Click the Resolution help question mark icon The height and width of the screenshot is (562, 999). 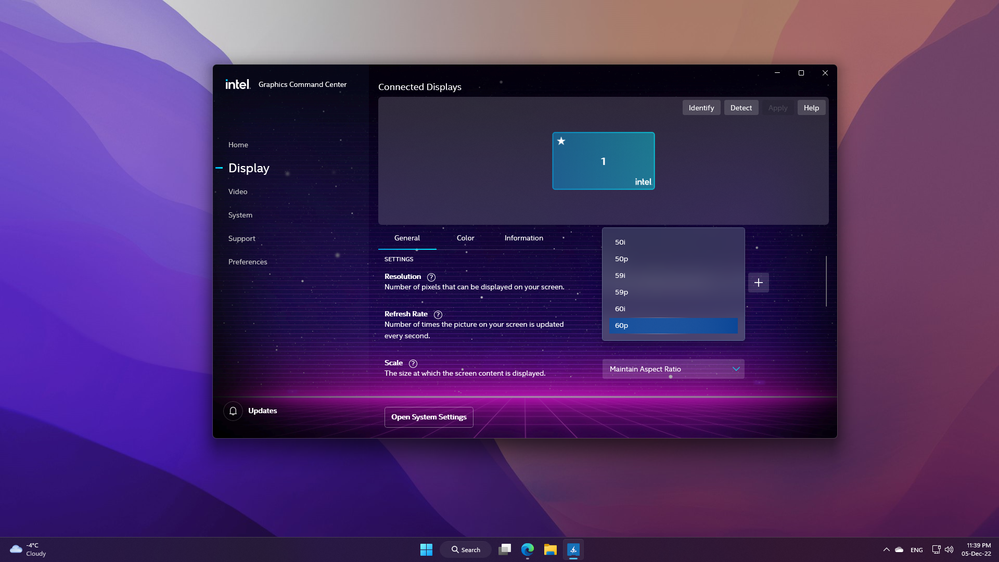tap(431, 277)
